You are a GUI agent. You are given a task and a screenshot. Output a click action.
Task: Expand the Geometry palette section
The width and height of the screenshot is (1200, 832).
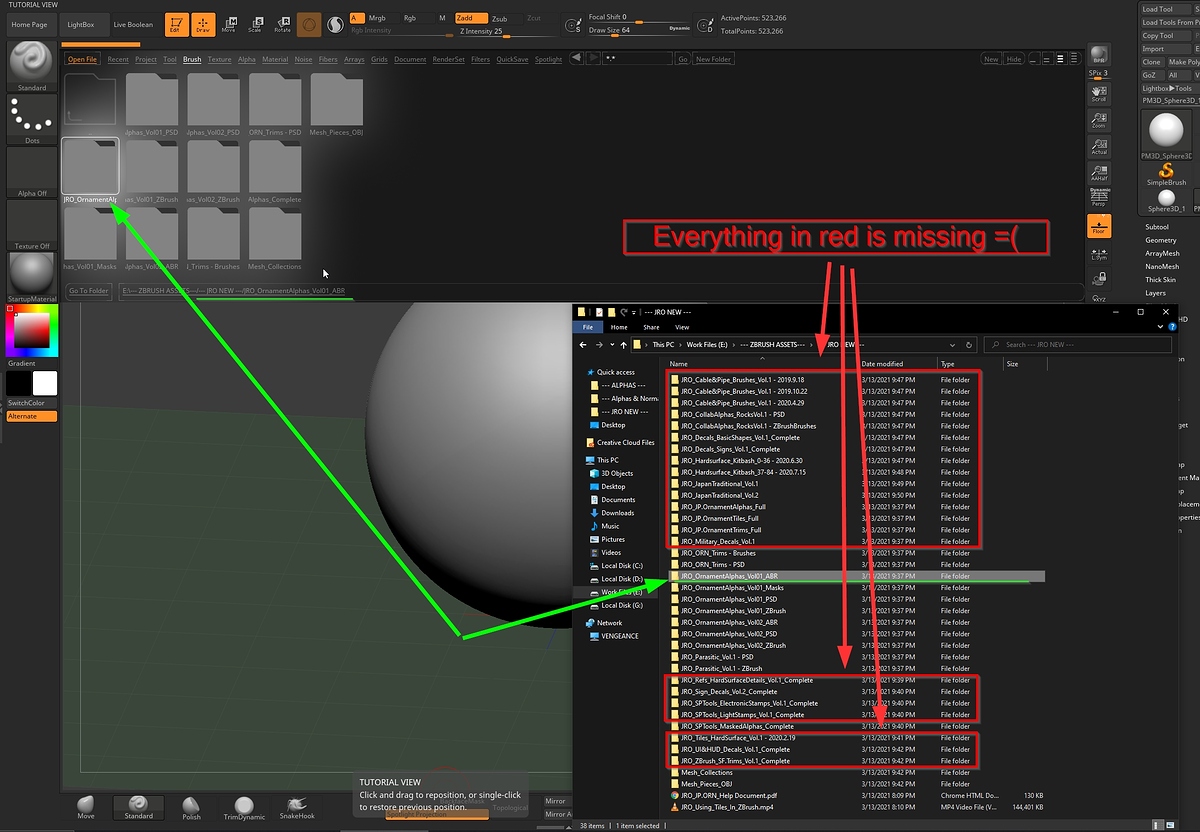pyautogui.click(x=1161, y=240)
